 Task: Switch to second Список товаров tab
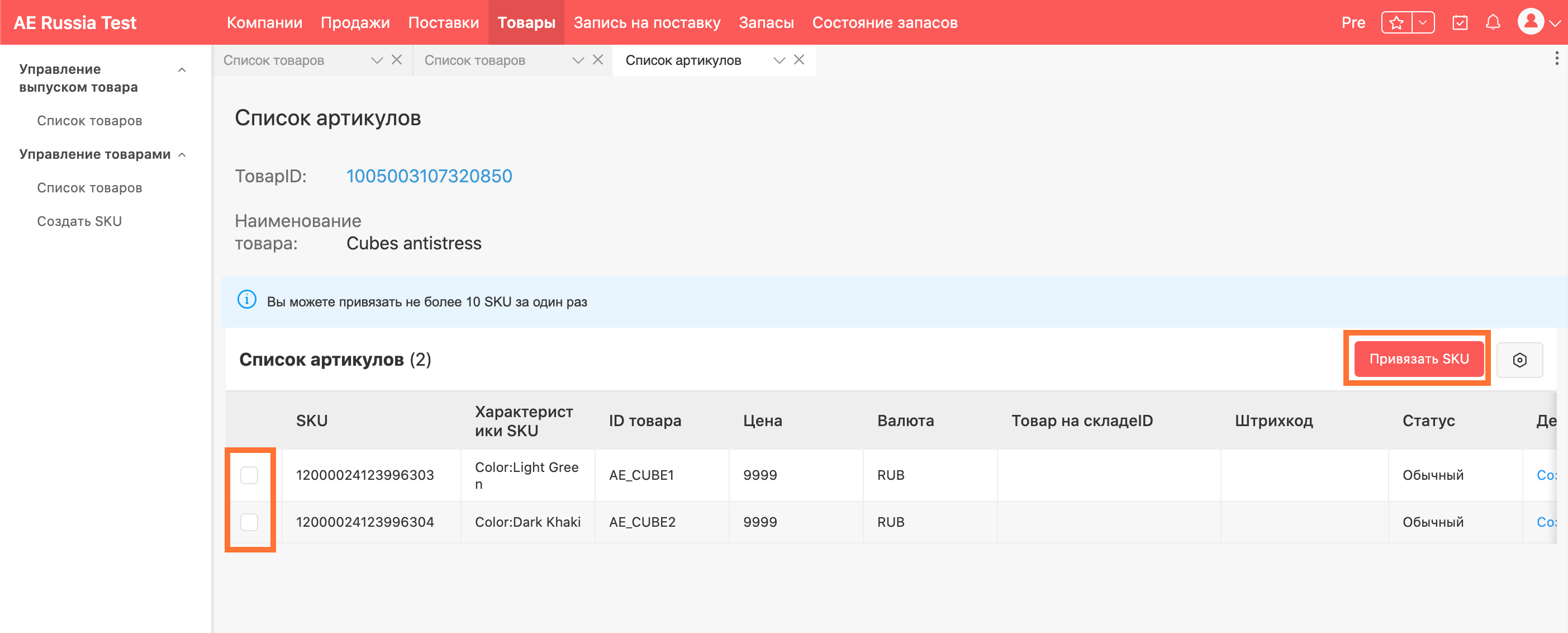pyautogui.click(x=474, y=60)
